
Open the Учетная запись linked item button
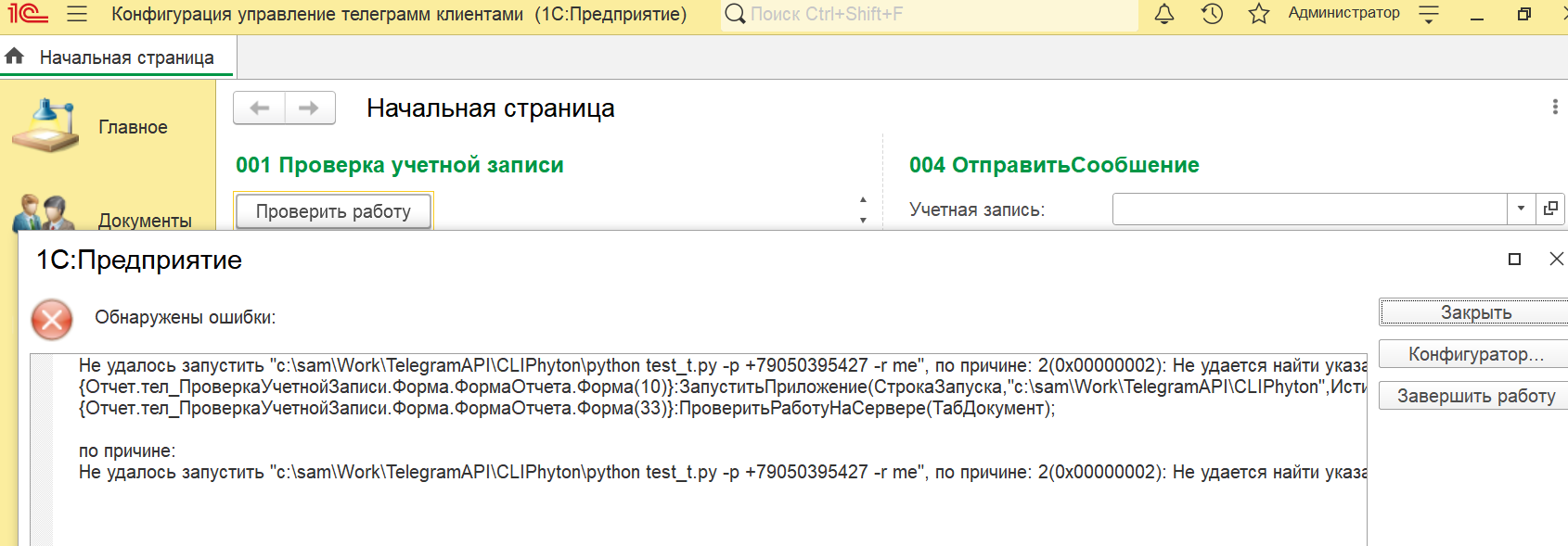[x=1550, y=210]
